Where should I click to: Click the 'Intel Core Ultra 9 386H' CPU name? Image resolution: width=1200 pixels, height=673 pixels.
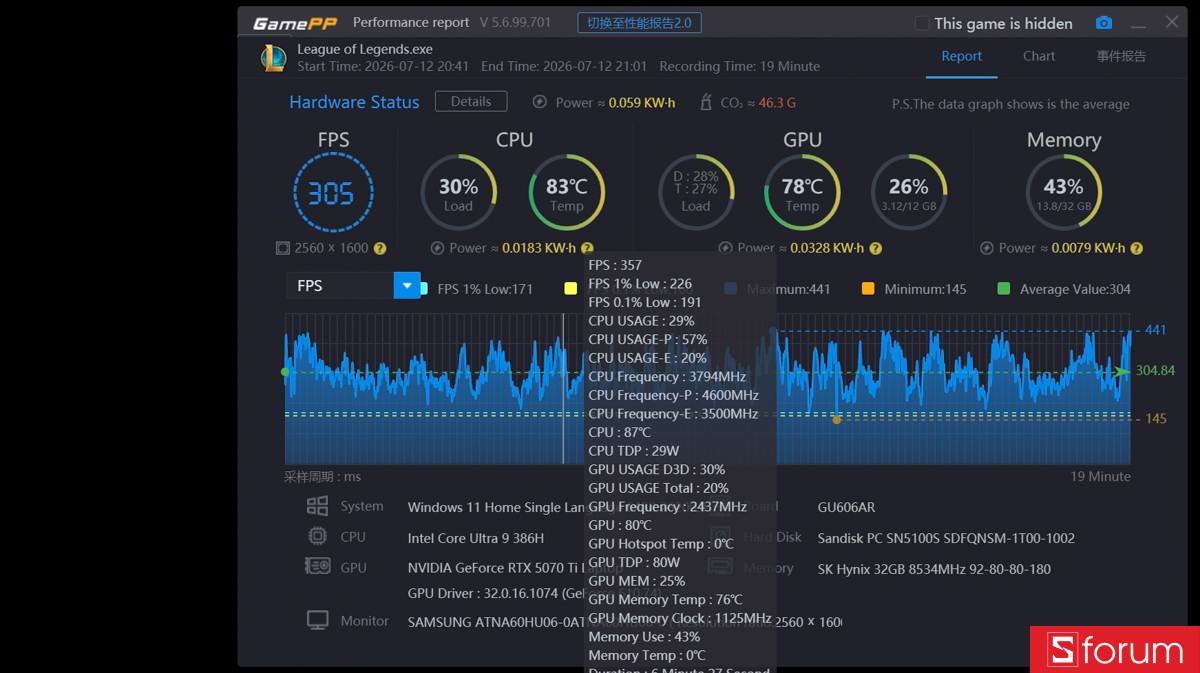pos(476,538)
